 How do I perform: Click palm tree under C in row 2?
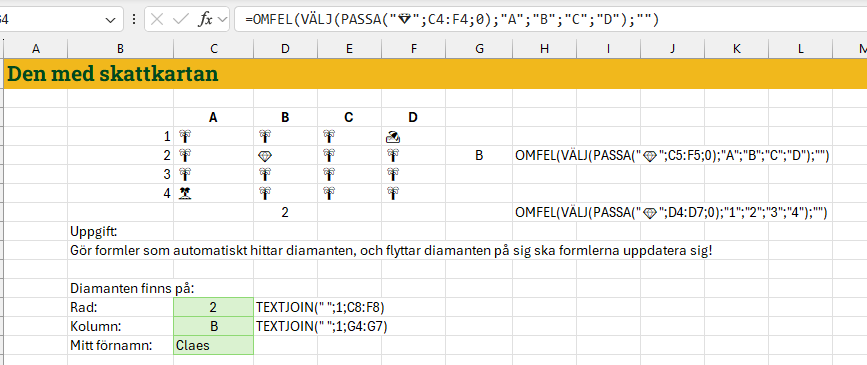click(330, 156)
